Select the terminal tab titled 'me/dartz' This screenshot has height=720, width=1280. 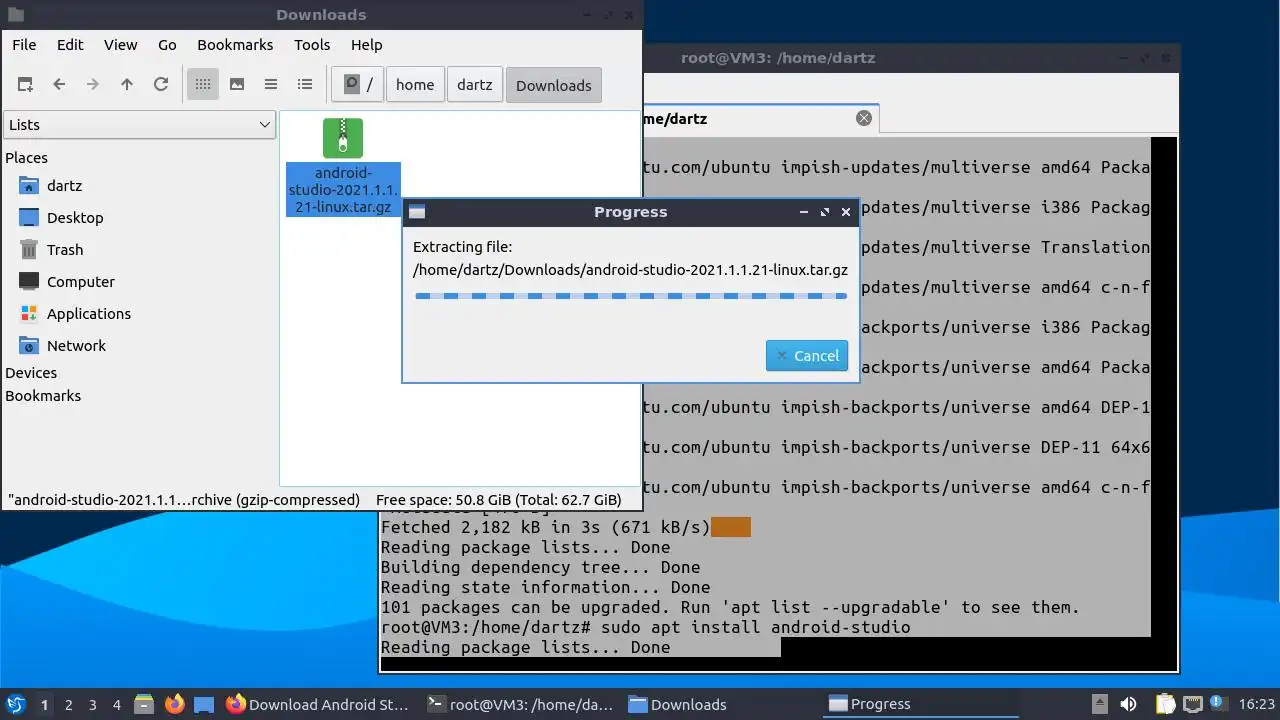point(760,118)
